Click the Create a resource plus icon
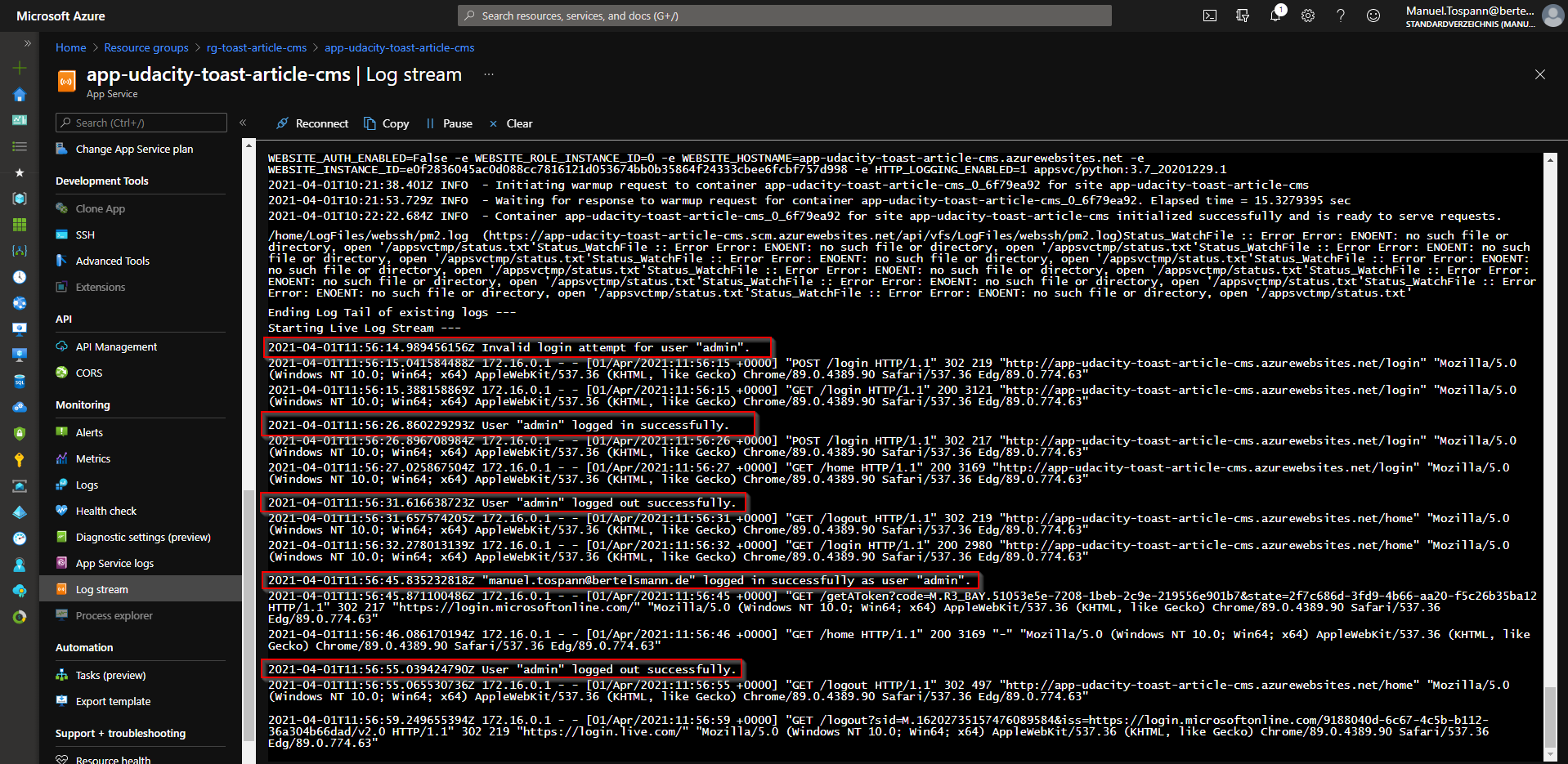The height and width of the screenshot is (764, 1568). [20, 69]
